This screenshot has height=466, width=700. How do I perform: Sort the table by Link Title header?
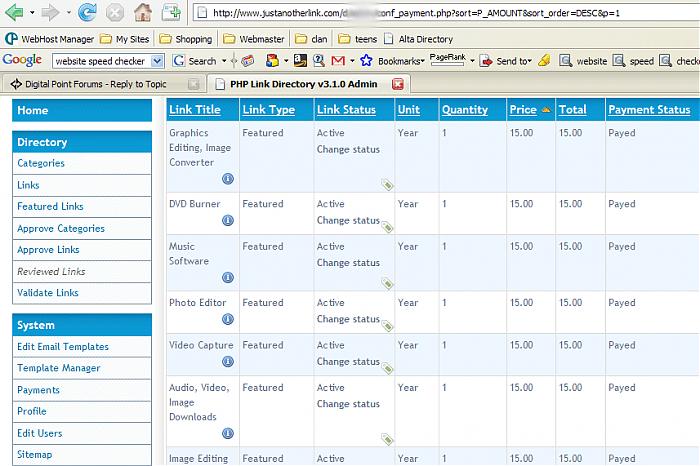click(195, 110)
